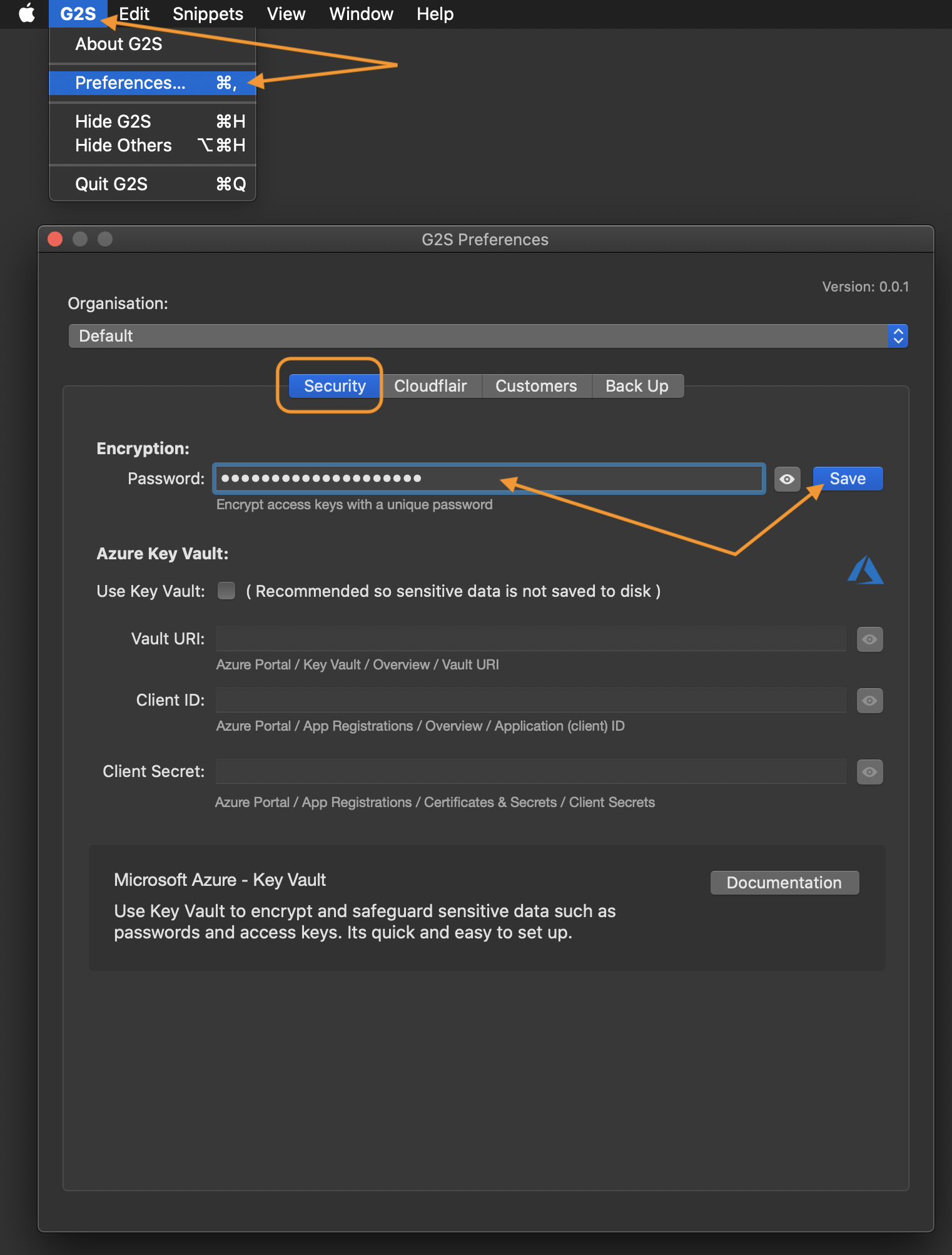Close the G2S Preferences window

[55, 239]
